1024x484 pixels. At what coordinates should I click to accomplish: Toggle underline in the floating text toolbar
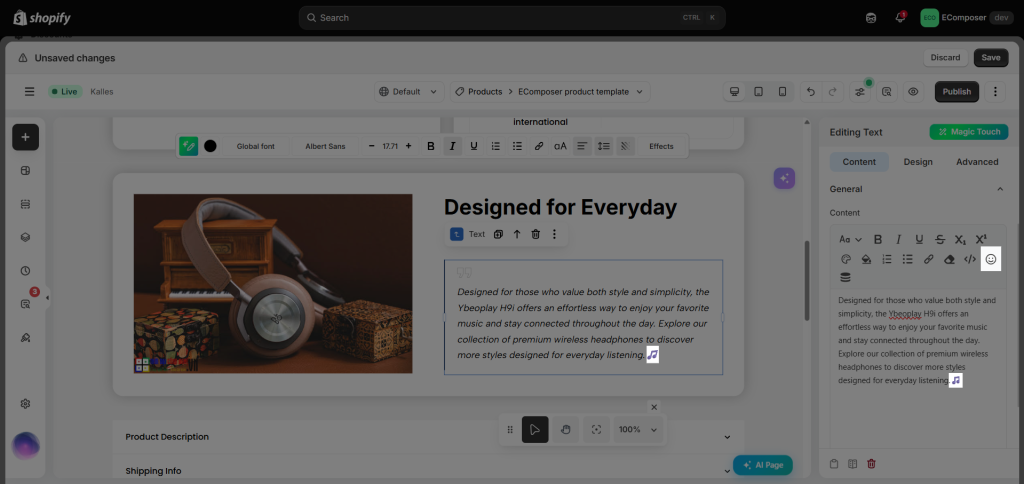pos(474,146)
